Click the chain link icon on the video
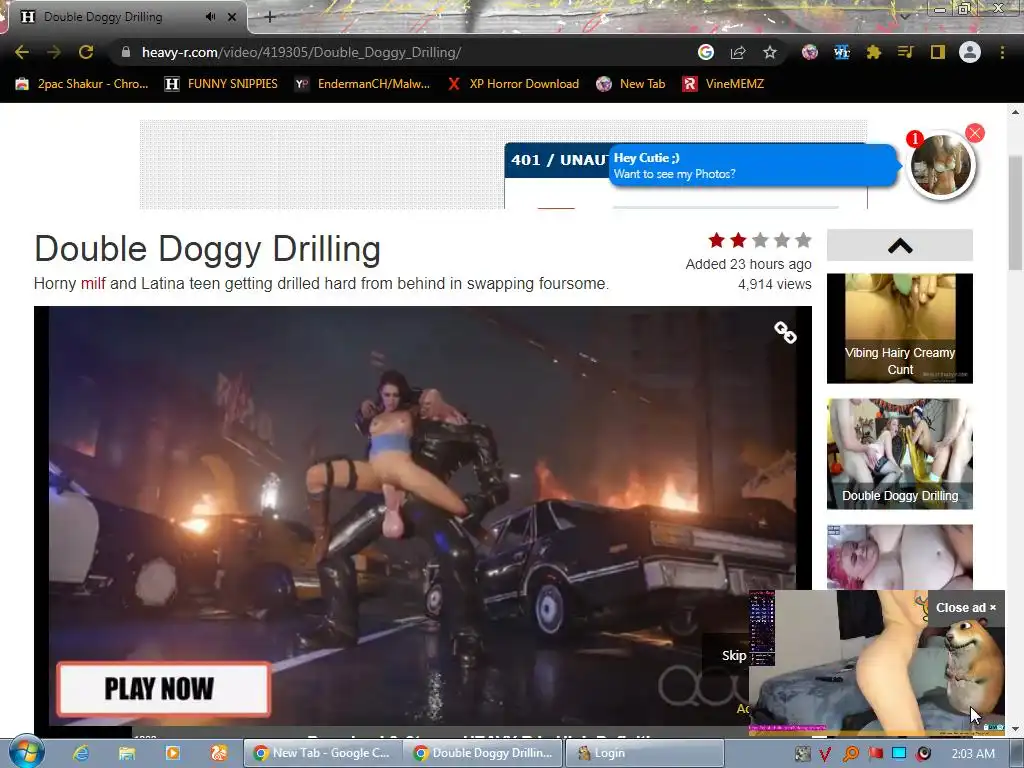 click(785, 332)
